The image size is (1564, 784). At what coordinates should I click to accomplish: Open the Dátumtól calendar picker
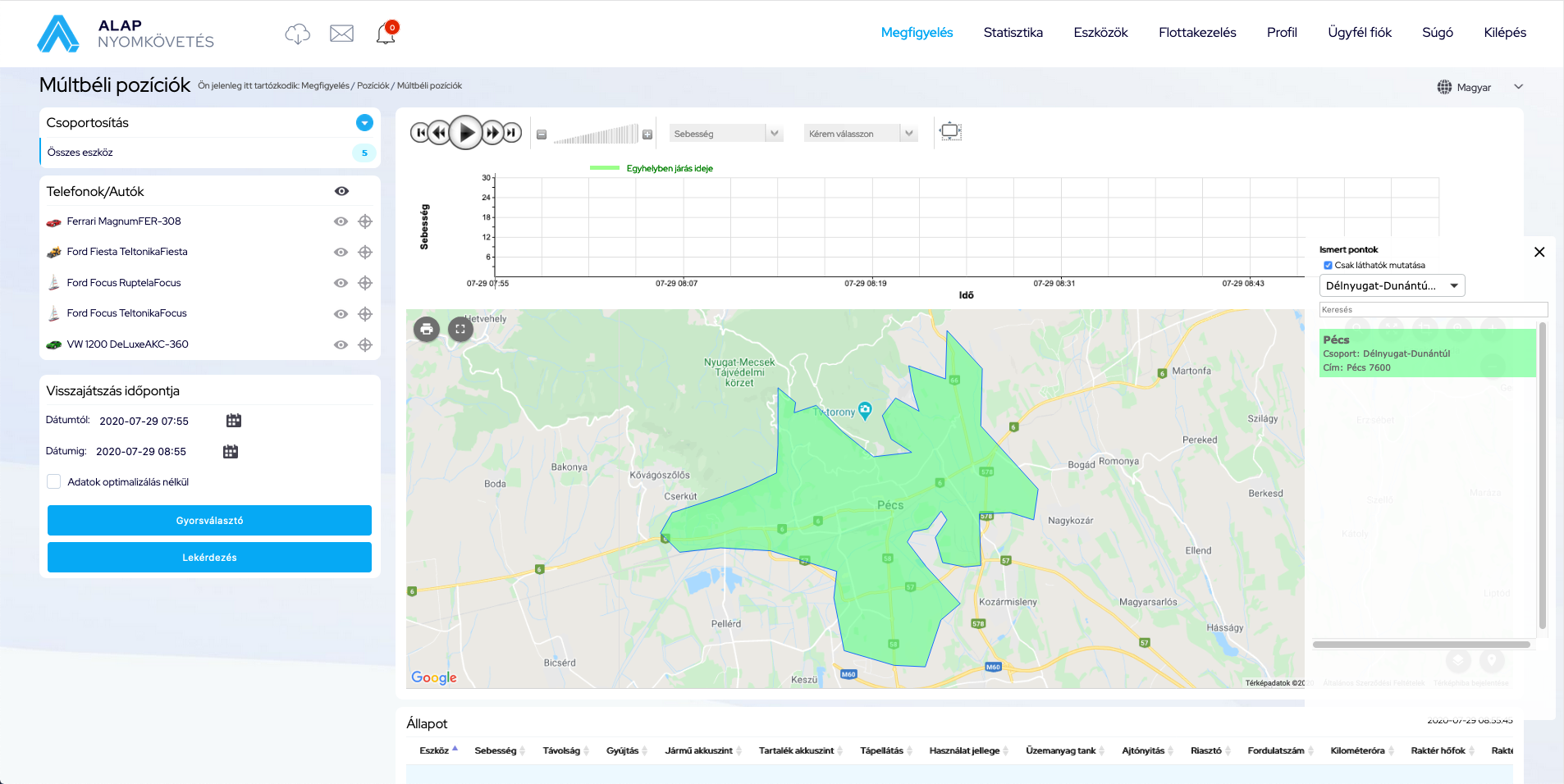(x=234, y=421)
